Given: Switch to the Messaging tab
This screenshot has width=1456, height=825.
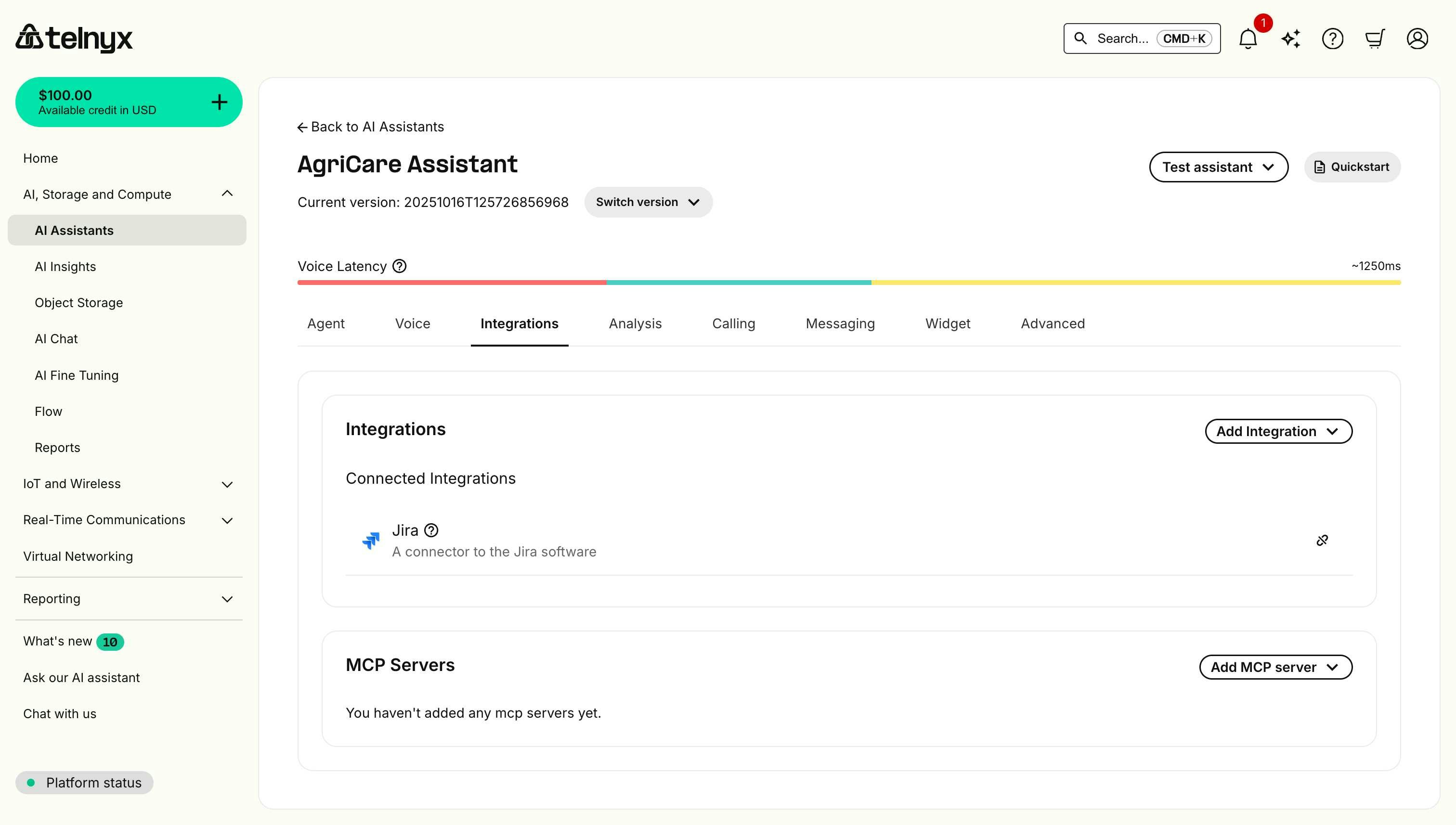Looking at the screenshot, I should [840, 323].
